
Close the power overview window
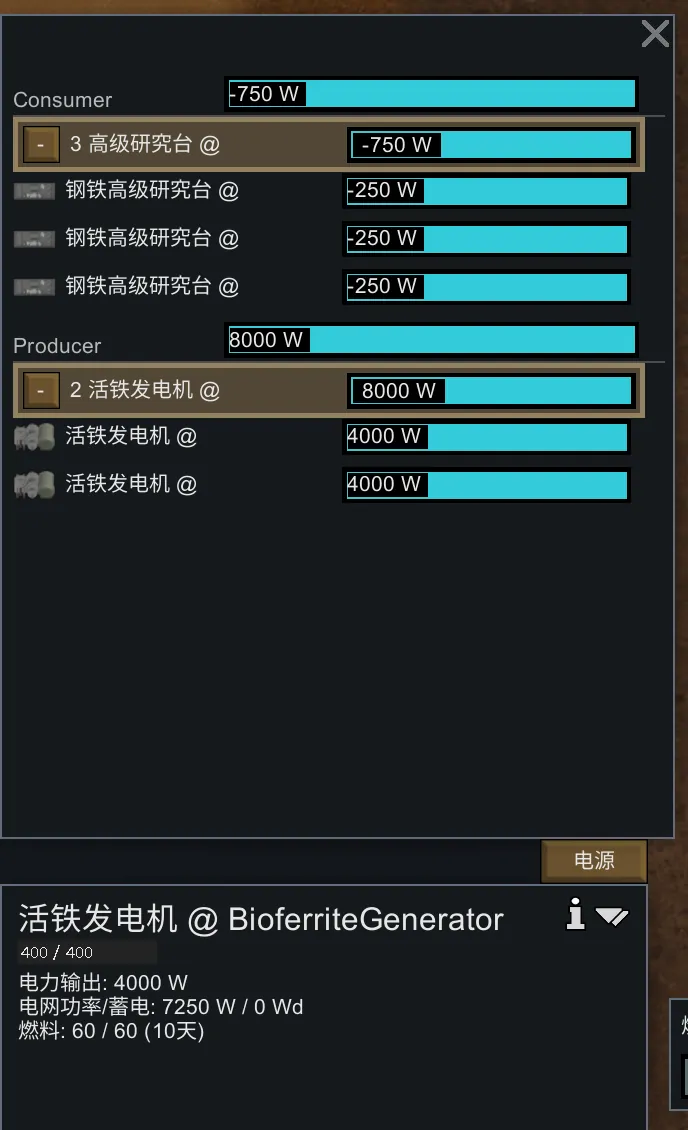655,34
